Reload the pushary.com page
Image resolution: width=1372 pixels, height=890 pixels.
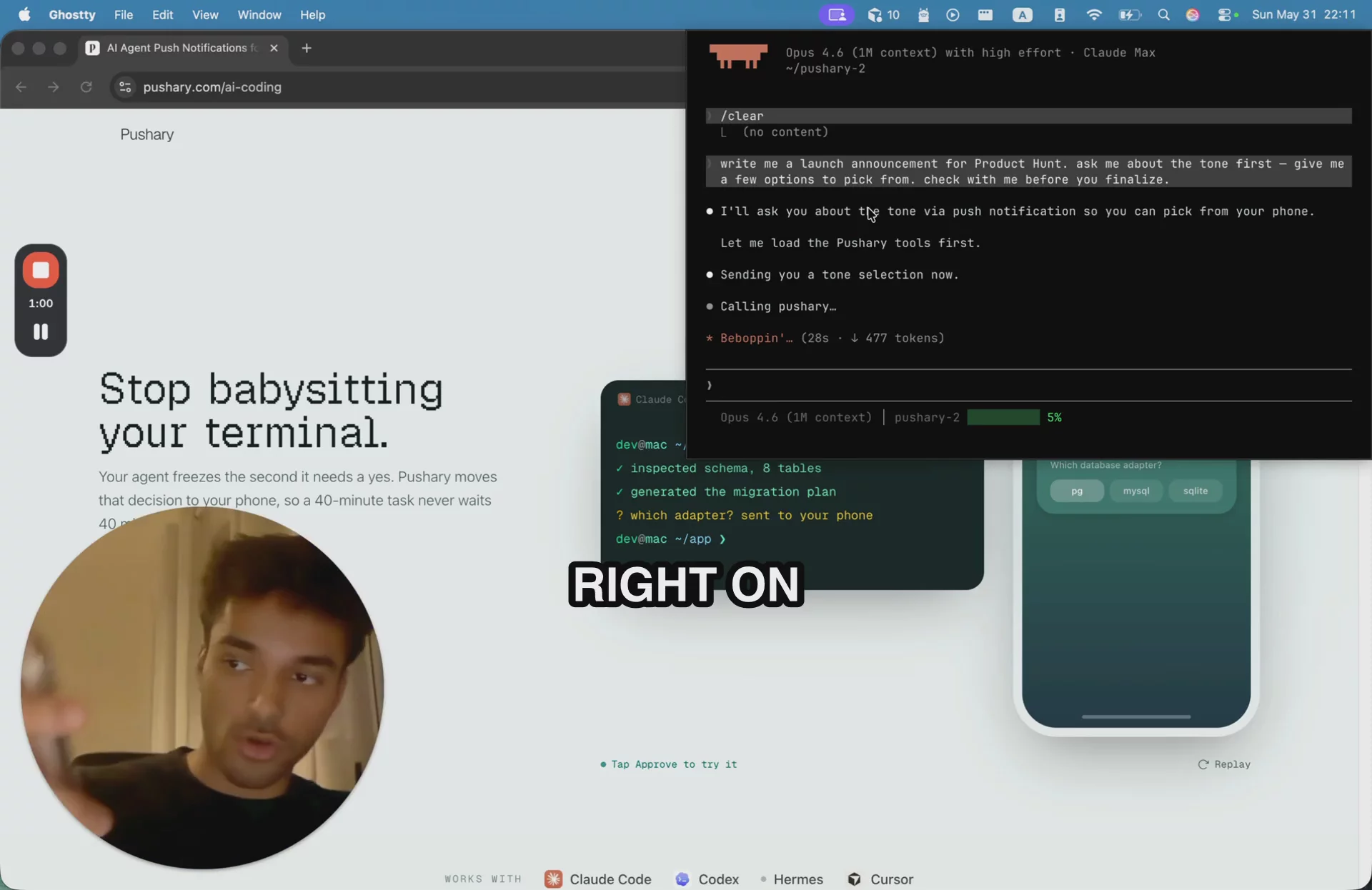(86, 87)
